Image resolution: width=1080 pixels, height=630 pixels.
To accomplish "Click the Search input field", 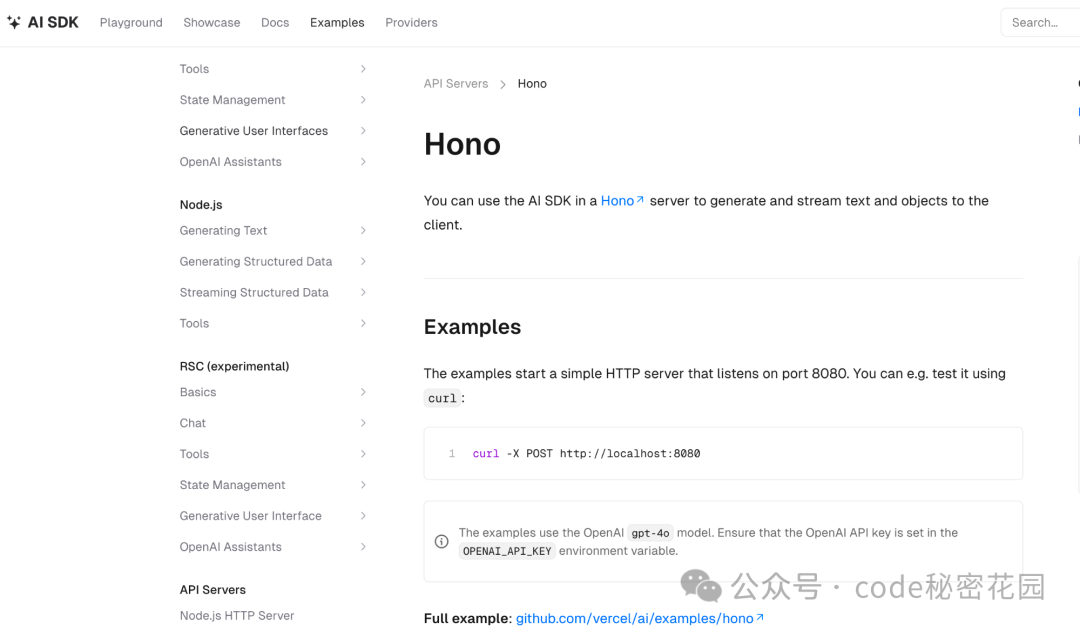I will click(1039, 22).
